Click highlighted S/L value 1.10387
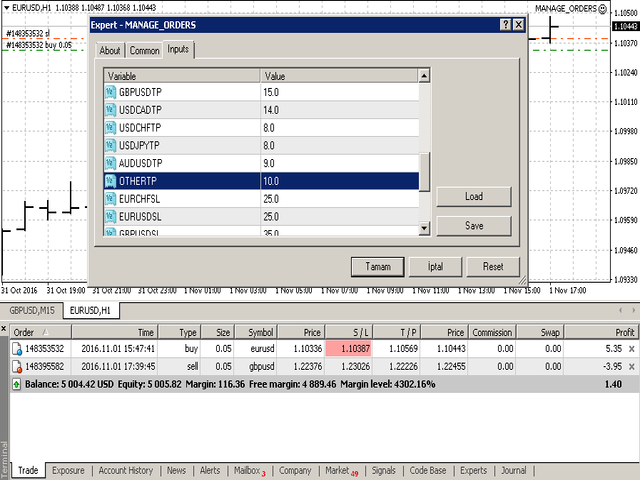Image resolution: width=640 pixels, height=480 pixels. point(348,349)
